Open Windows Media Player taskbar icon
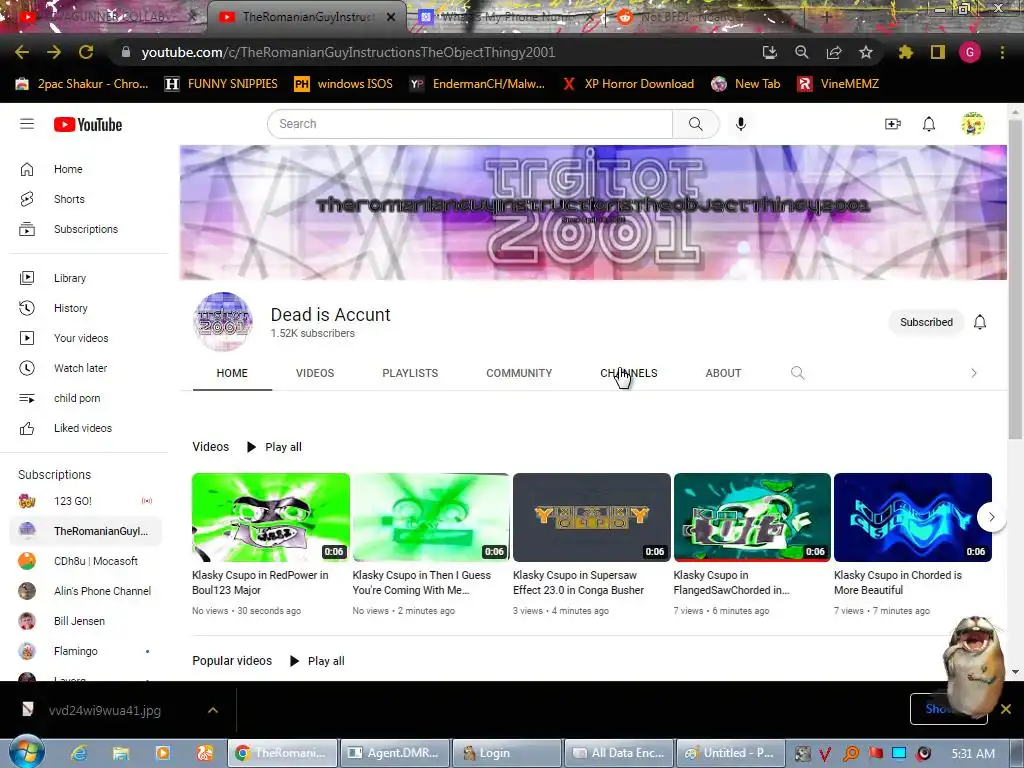The image size is (1024, 768). click(163, 753)
